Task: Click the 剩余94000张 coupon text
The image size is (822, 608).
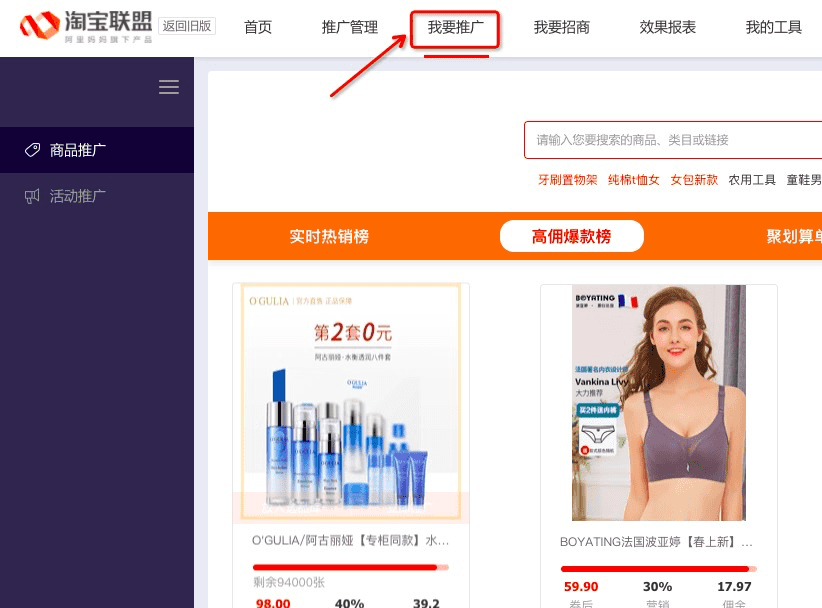Action: click(x=289, y=582)
